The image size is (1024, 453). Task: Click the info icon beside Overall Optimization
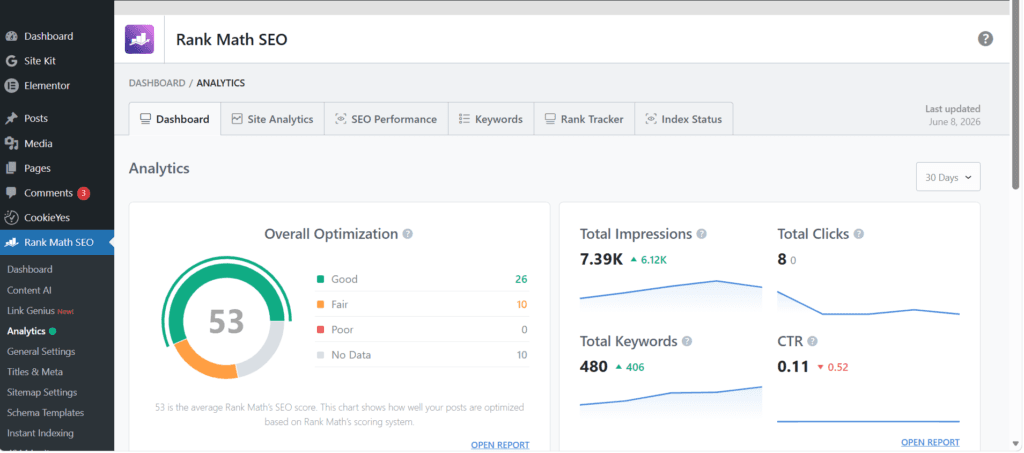408,234
